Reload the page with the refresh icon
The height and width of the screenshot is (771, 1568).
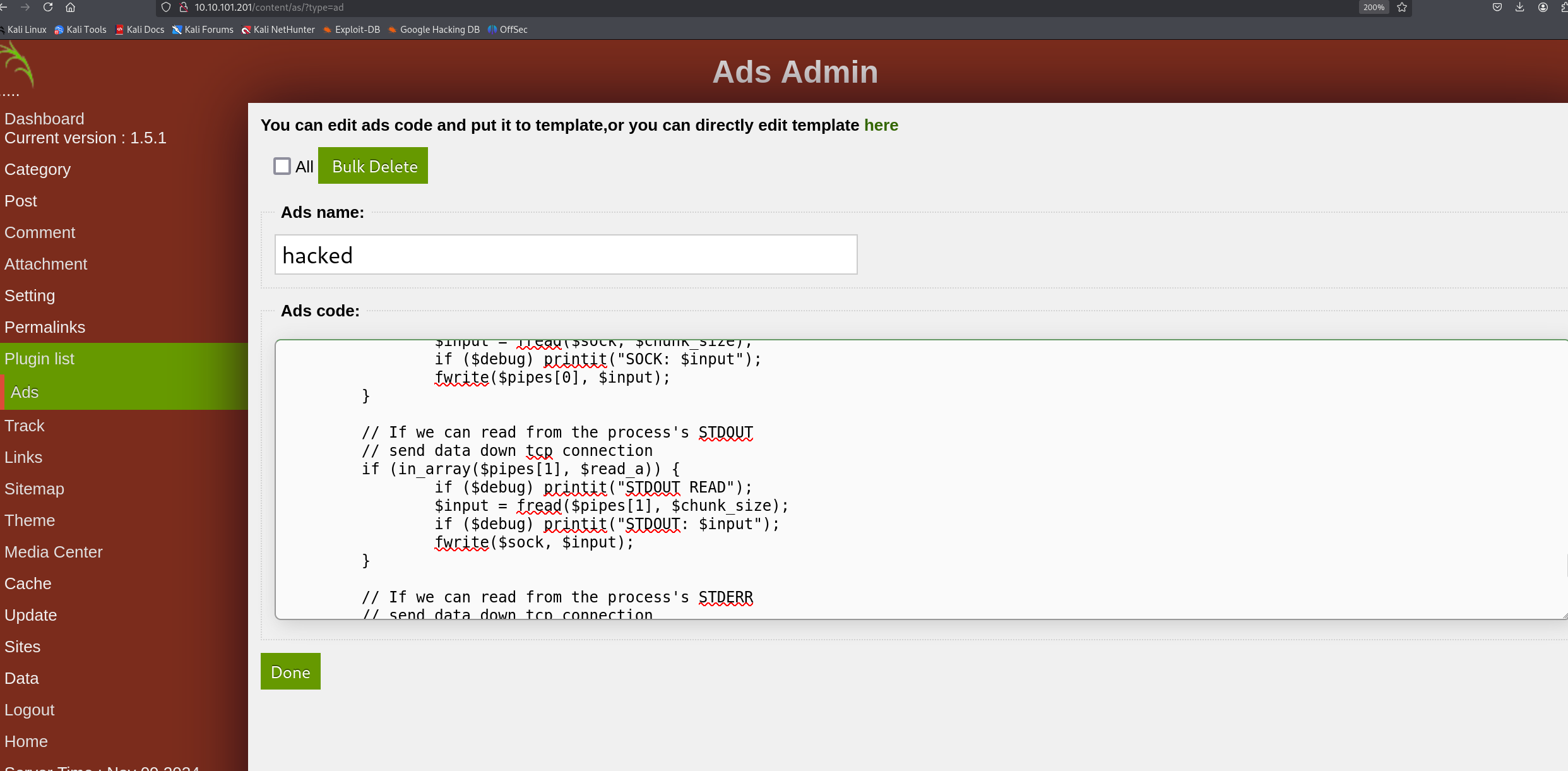pyautogui.click(x=48, y=8)
